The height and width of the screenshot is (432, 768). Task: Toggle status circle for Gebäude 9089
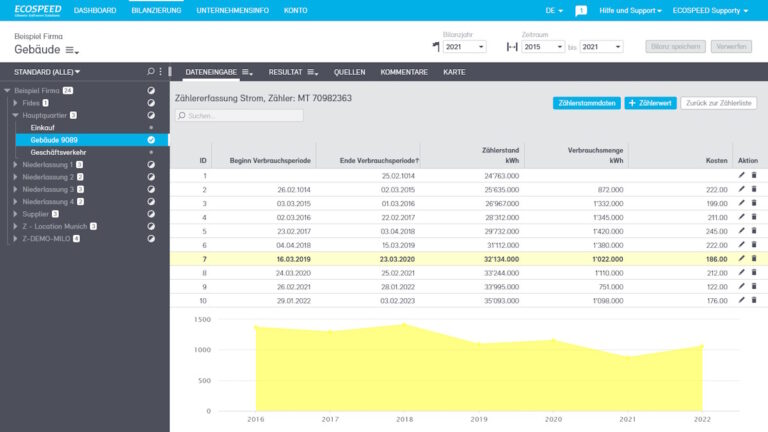tap(151, 140)
